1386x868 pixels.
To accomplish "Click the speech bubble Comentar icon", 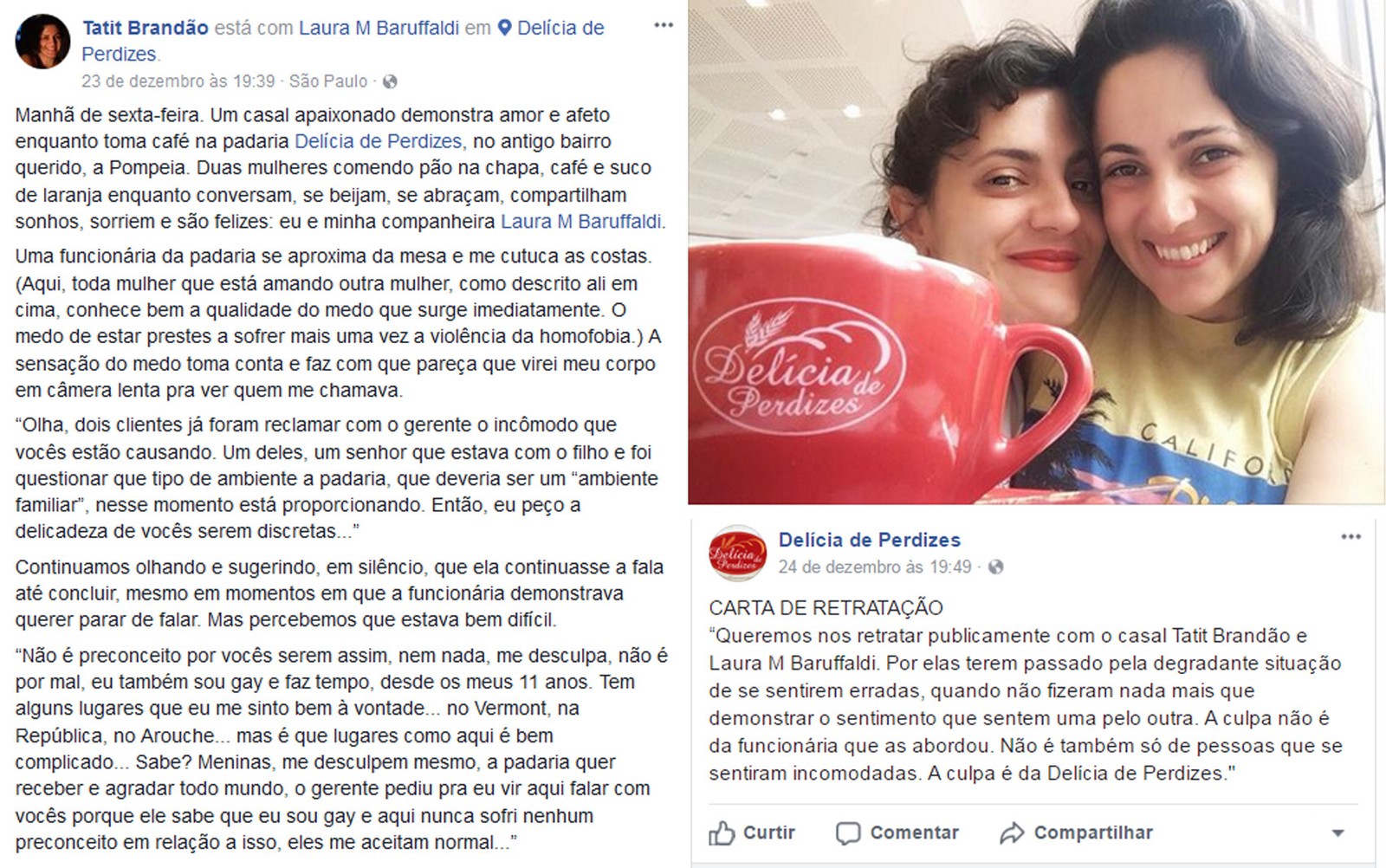I will [x=848, y=833].
